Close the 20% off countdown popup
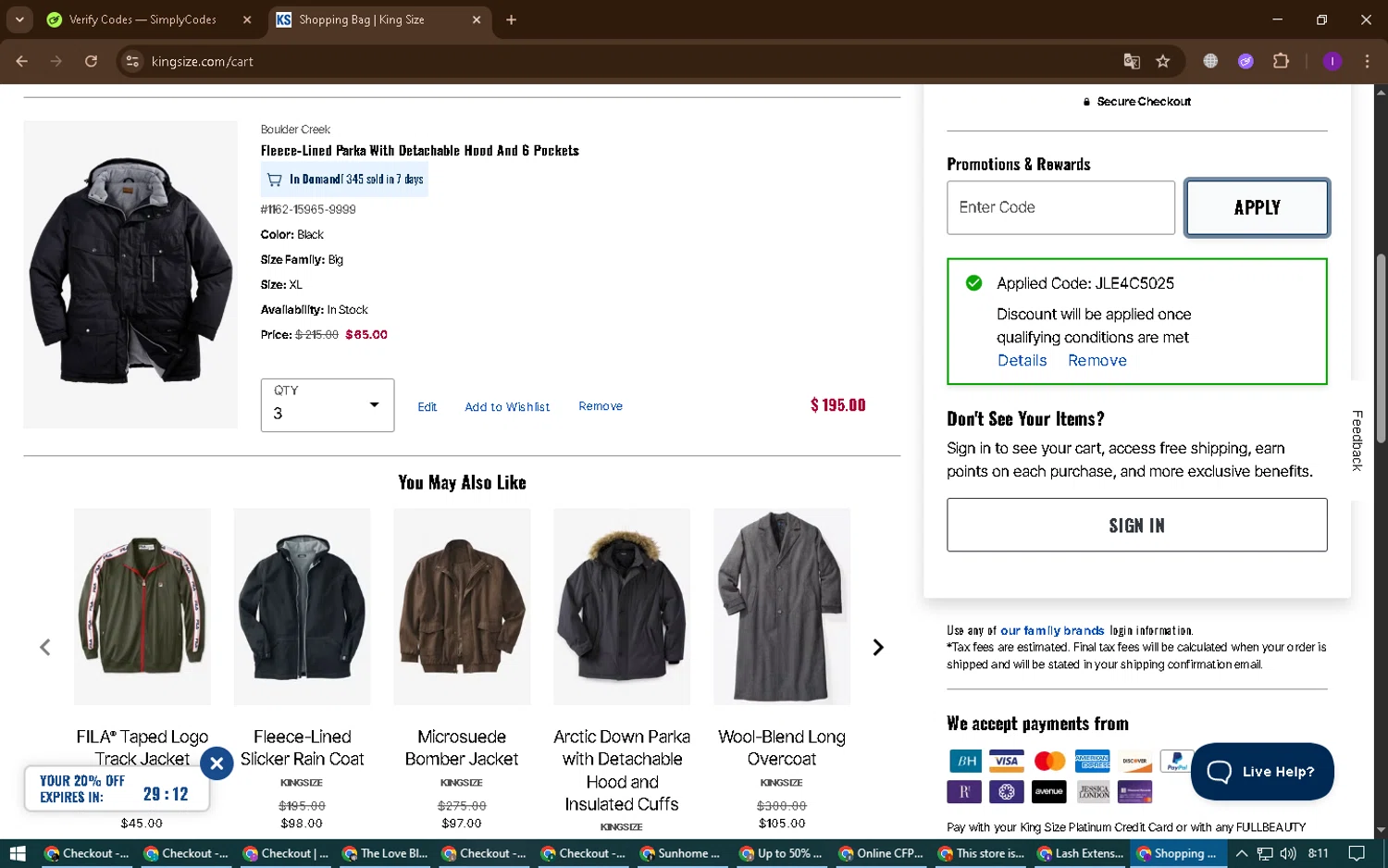Screen dimensions: 1388x868 click(217, 763)
